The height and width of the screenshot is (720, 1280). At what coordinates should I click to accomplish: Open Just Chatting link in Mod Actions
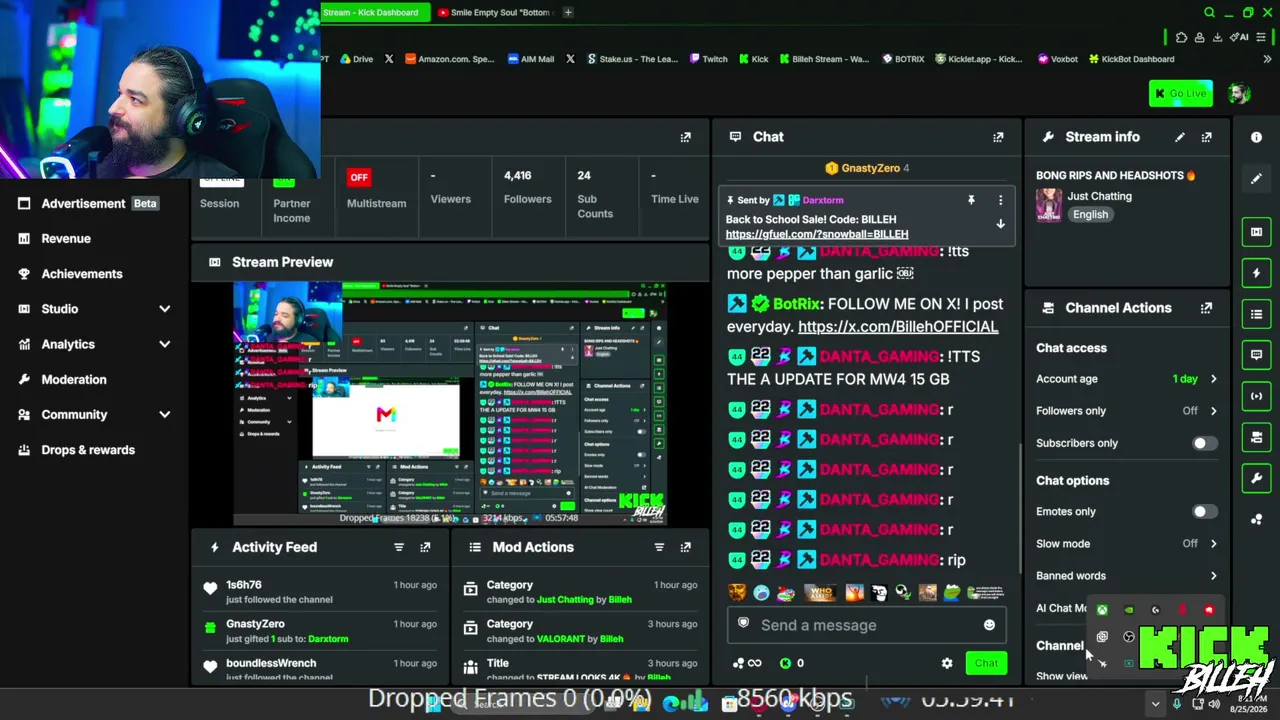[565, 600]
